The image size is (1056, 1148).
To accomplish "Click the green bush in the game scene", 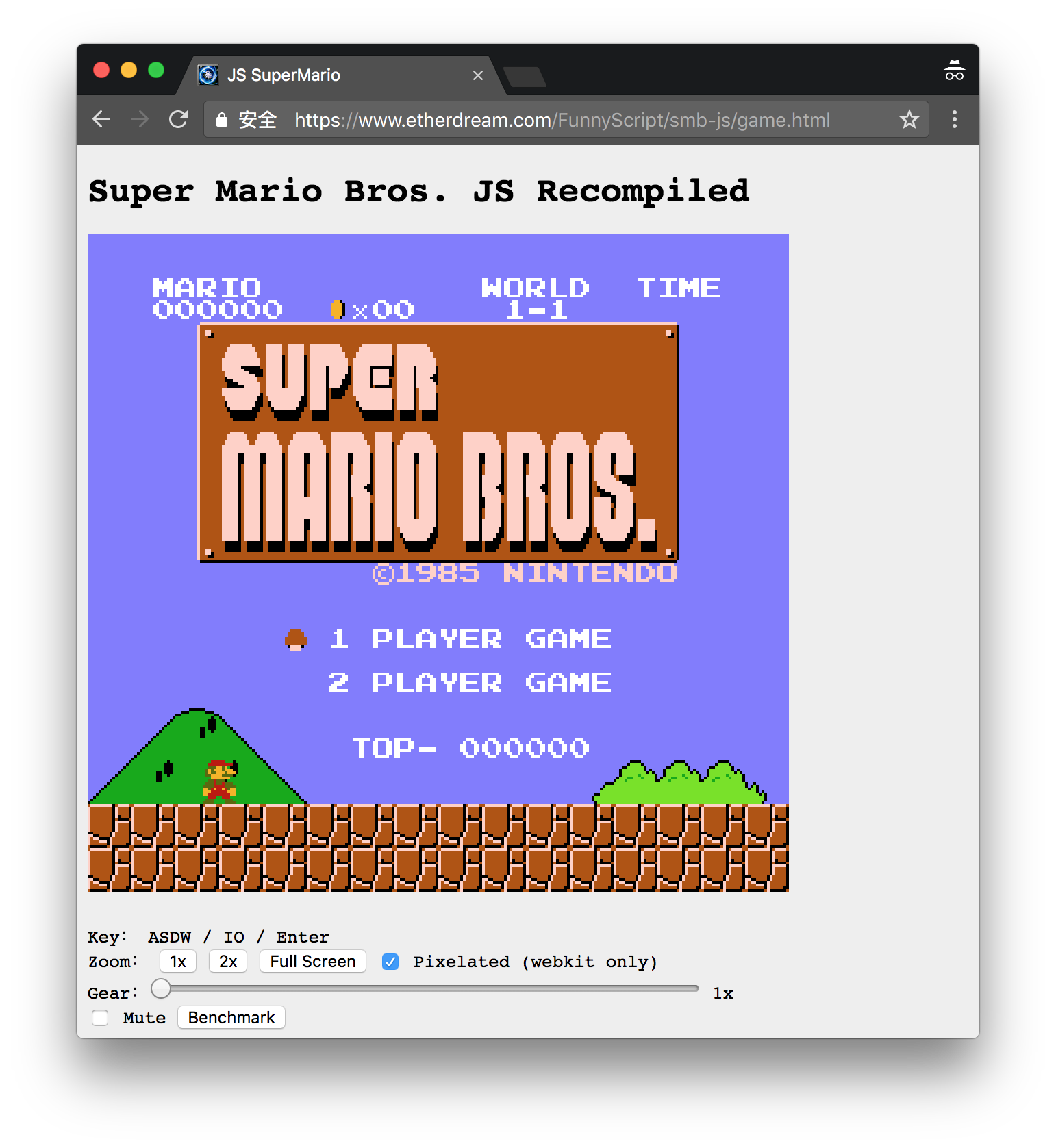I will click(679, 782).
